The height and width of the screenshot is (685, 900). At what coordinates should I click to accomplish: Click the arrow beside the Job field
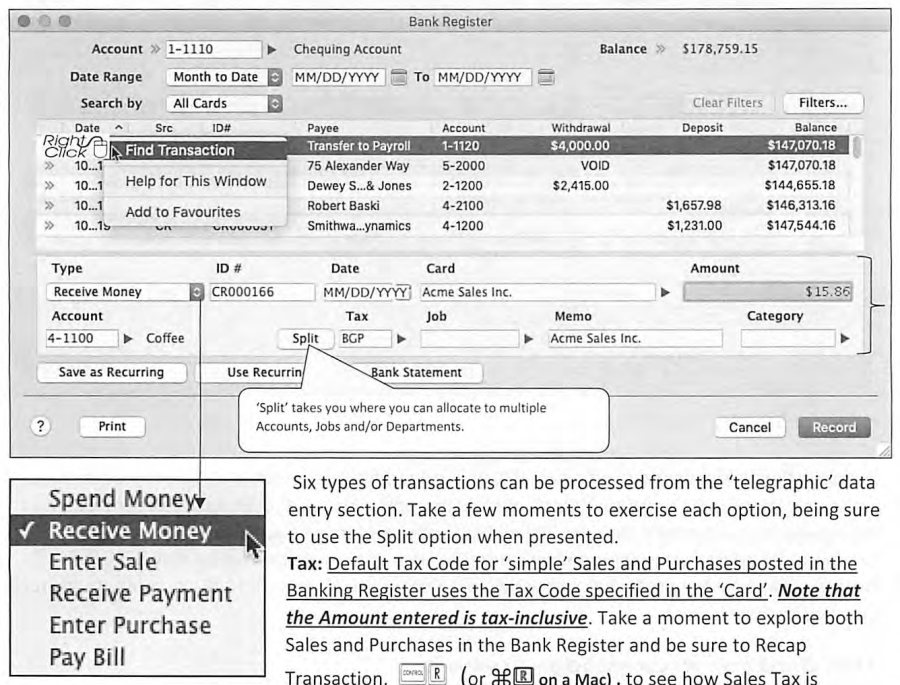(529, 339)
